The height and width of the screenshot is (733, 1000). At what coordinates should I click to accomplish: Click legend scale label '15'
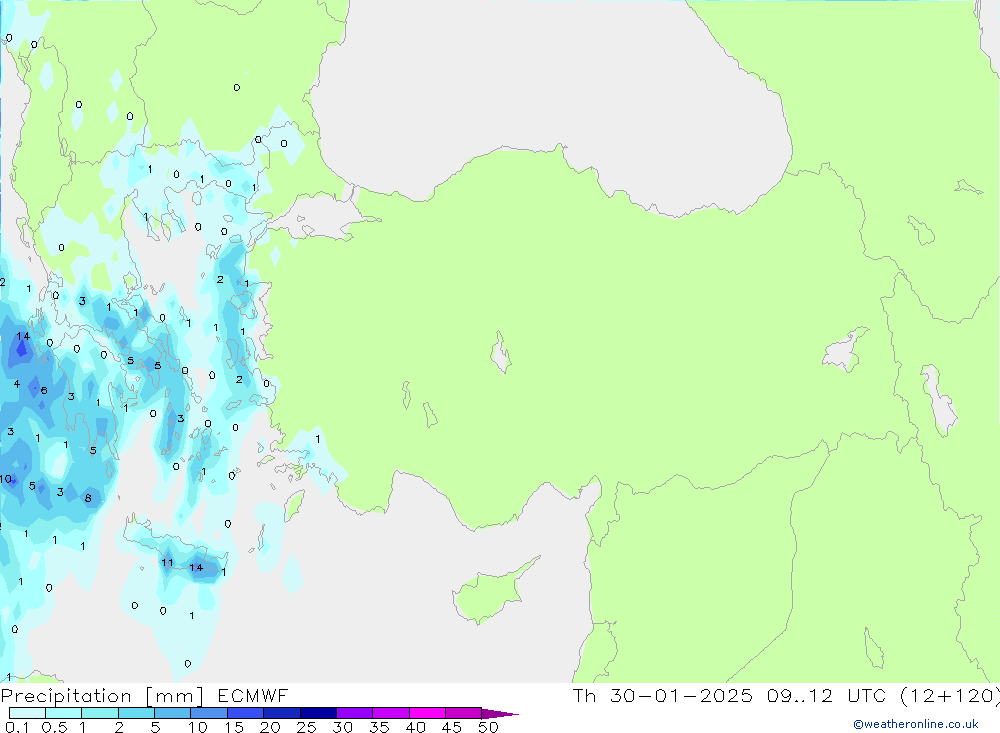pyautogui.click(x=234, y=727)
